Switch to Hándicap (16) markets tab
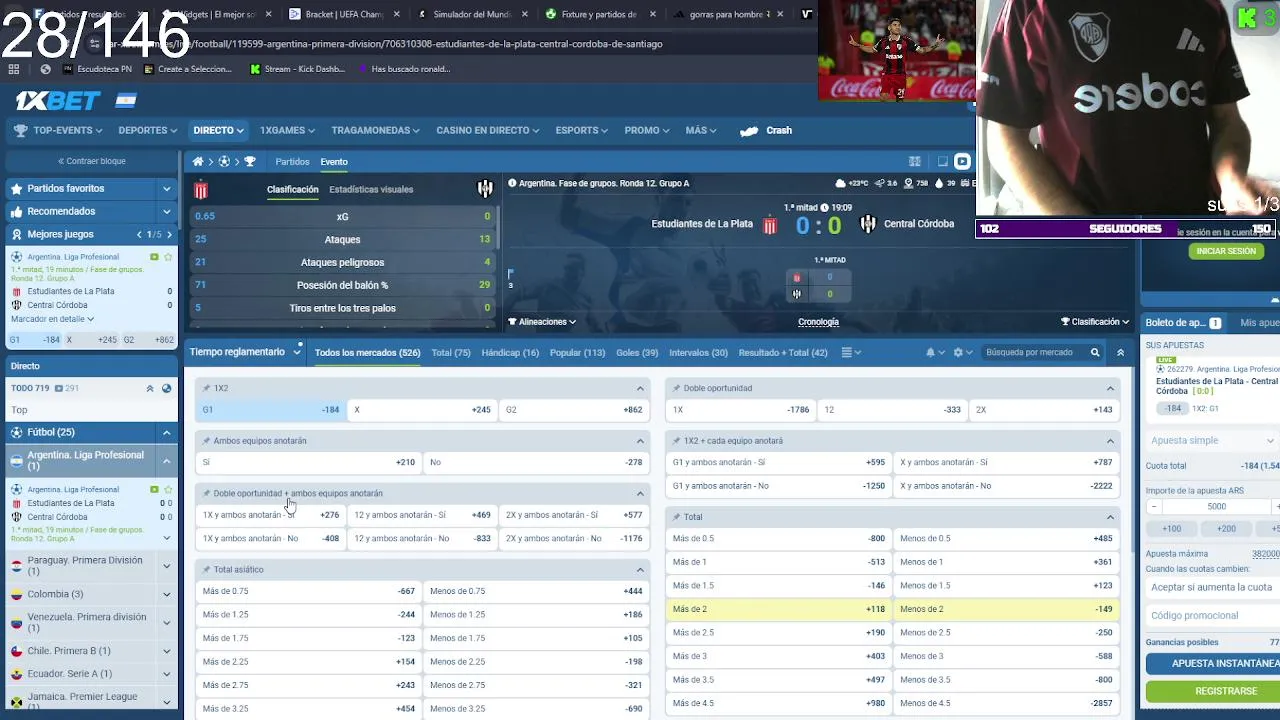Viewport: 1280px width, 720px height. click(x=510, y=352)
